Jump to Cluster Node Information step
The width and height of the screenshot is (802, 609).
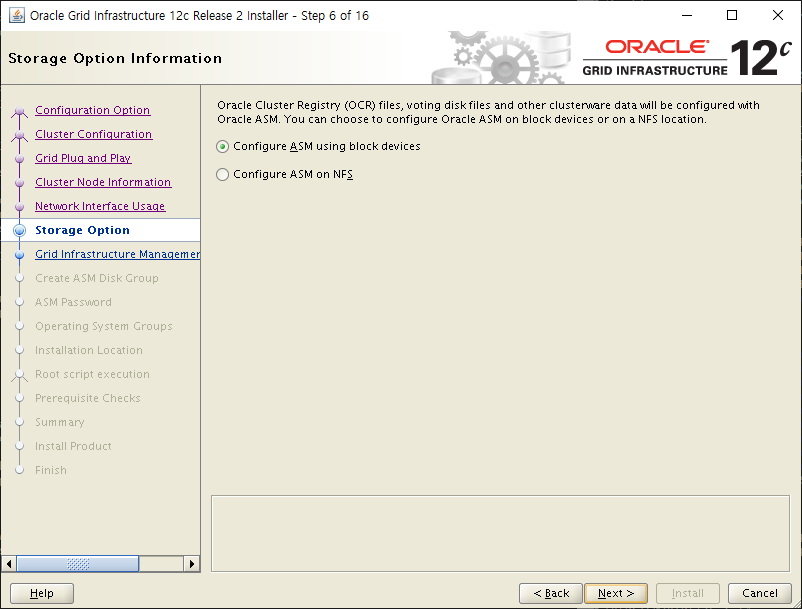click(103, 182)
